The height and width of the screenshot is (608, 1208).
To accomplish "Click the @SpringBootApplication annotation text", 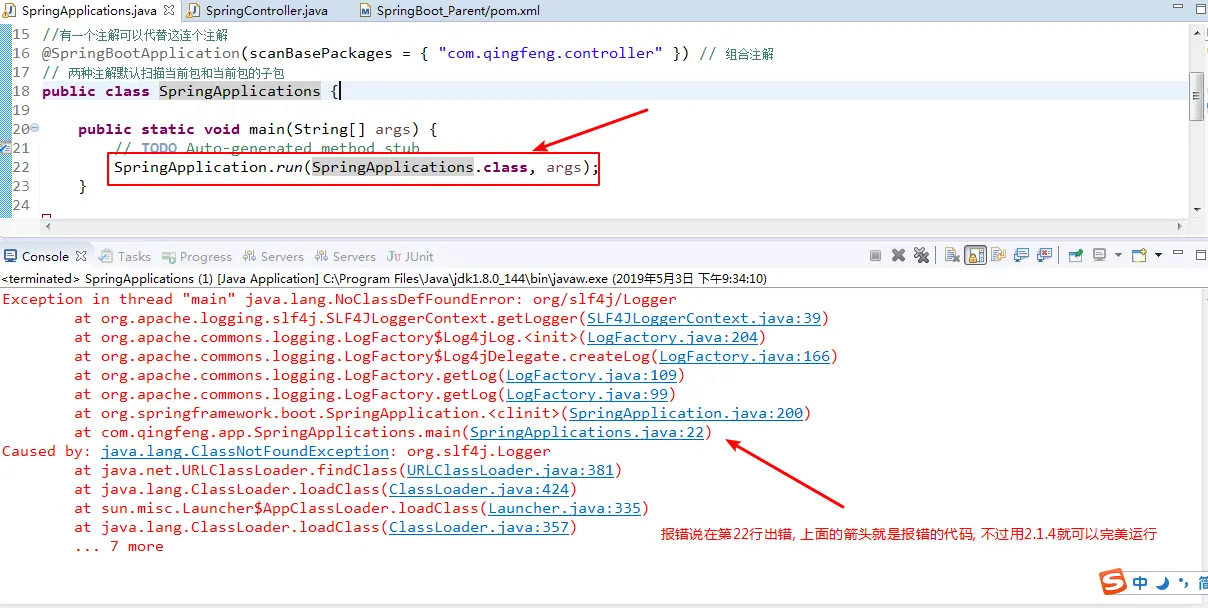I will 141,53.
